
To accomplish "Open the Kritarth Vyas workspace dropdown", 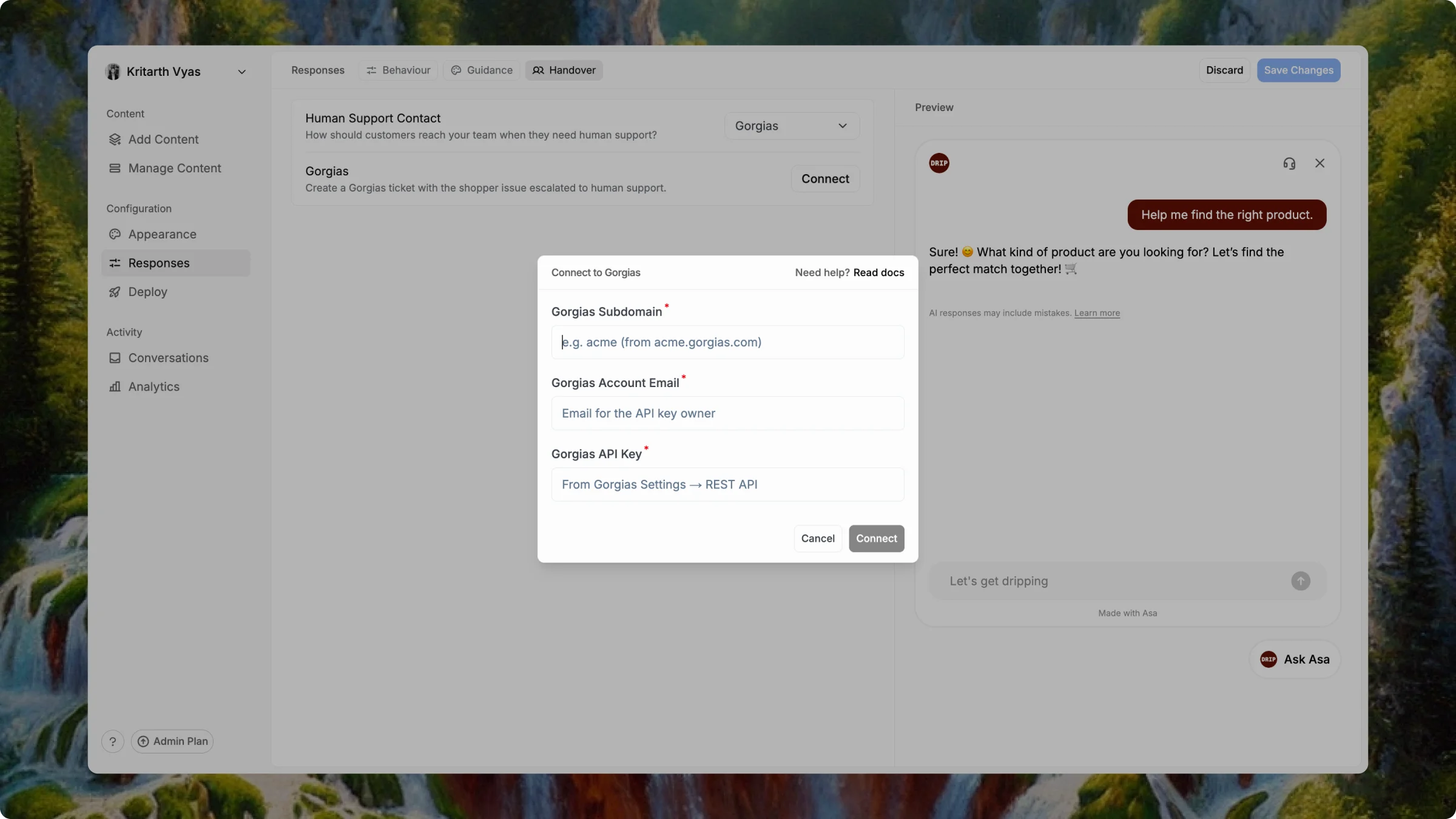I will coord(176,72).
